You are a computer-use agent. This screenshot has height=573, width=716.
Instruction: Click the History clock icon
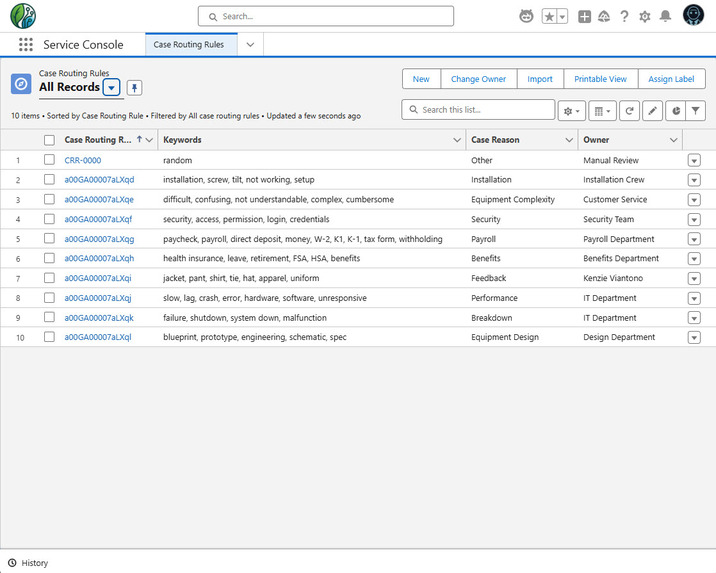(x=12, y=563)
